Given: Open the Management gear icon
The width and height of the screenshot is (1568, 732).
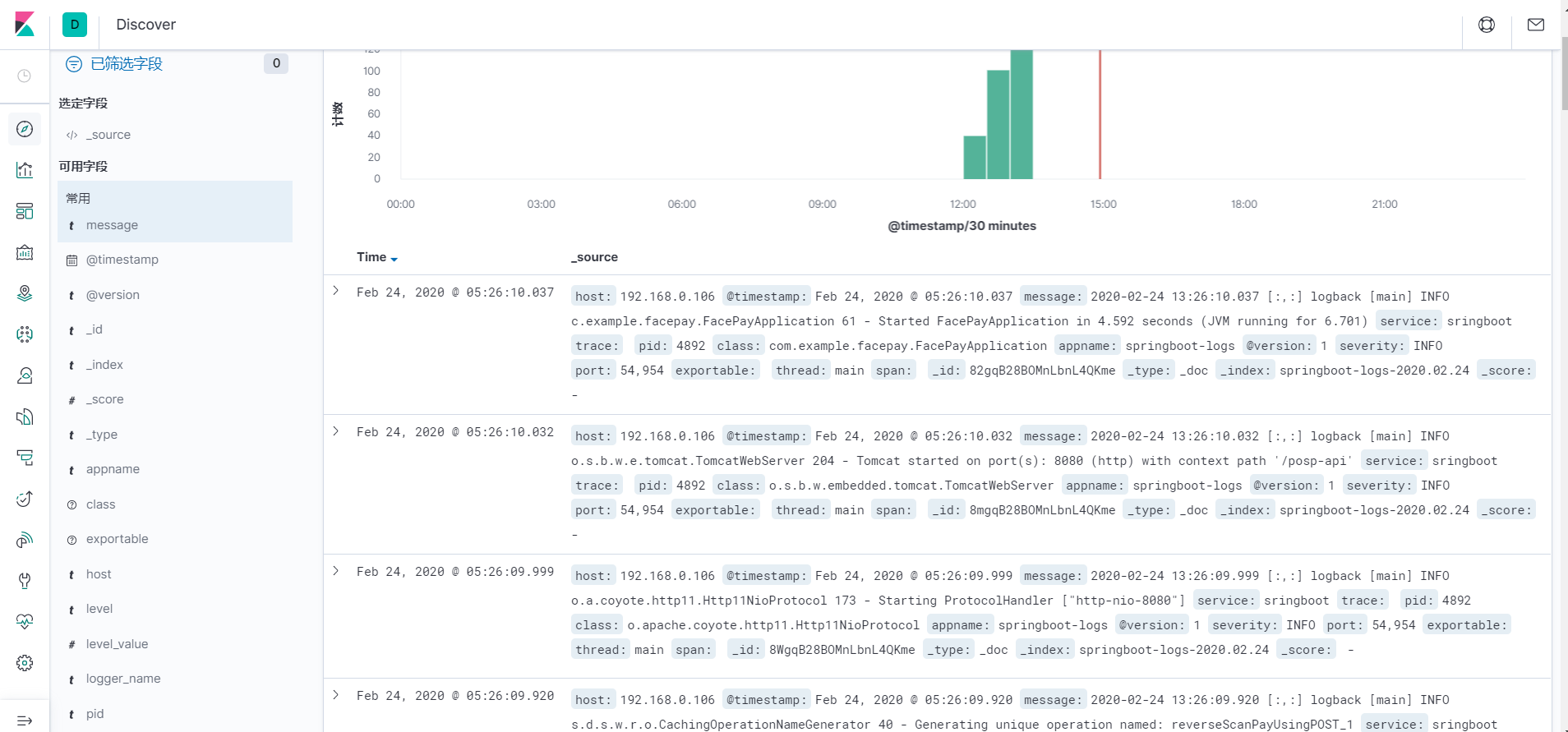Looking at the screenshot, I should (25, 663).
